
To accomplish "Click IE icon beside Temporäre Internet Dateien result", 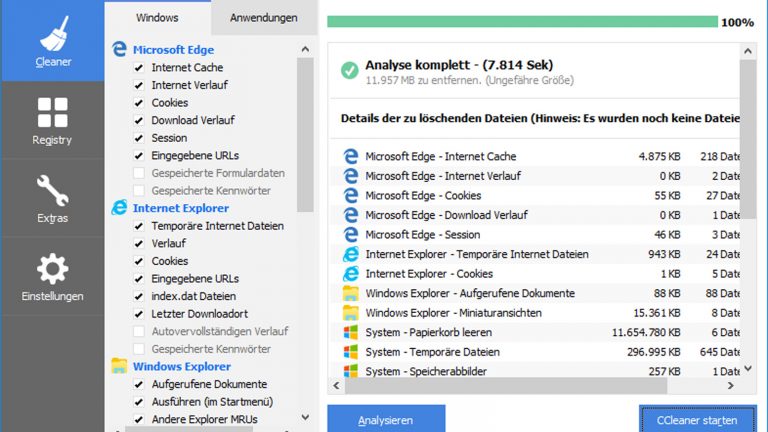I will pos(351,254).
